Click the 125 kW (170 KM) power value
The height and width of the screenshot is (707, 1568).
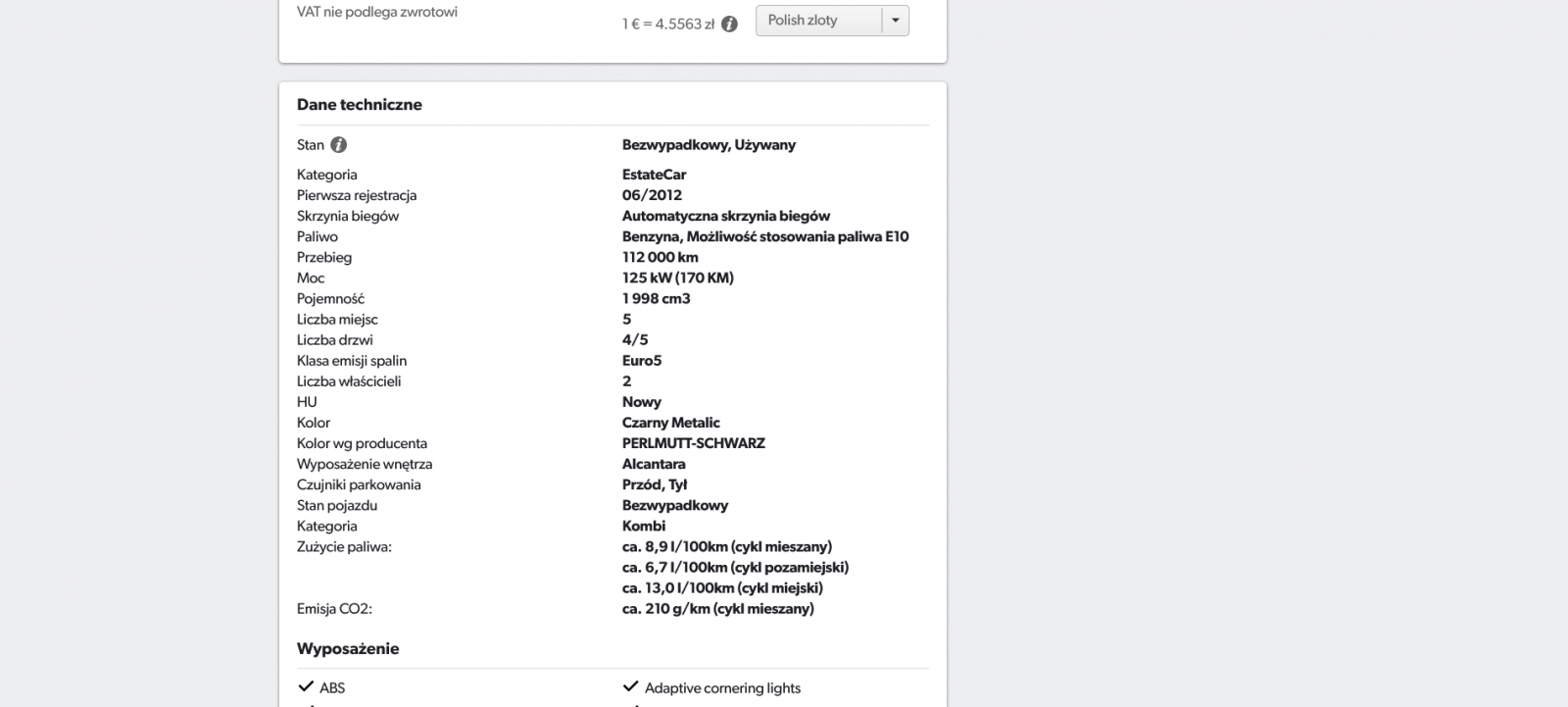[677, 278]
